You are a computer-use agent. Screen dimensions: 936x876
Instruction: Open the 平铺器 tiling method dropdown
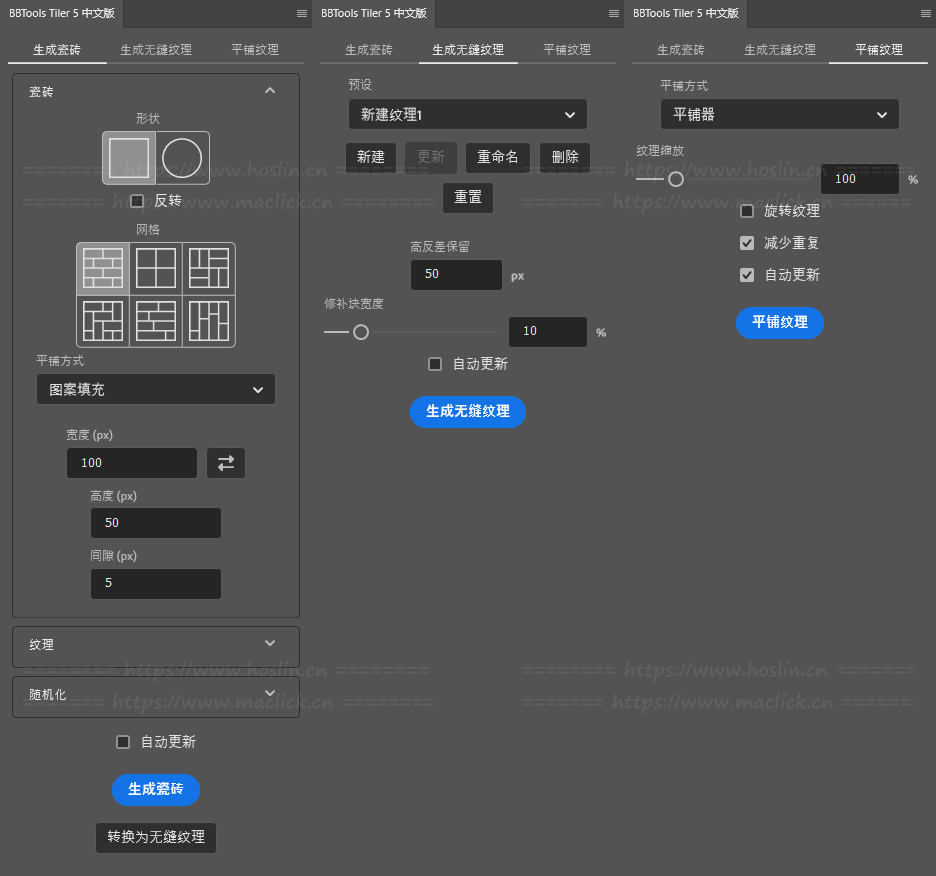pos(780,114)
